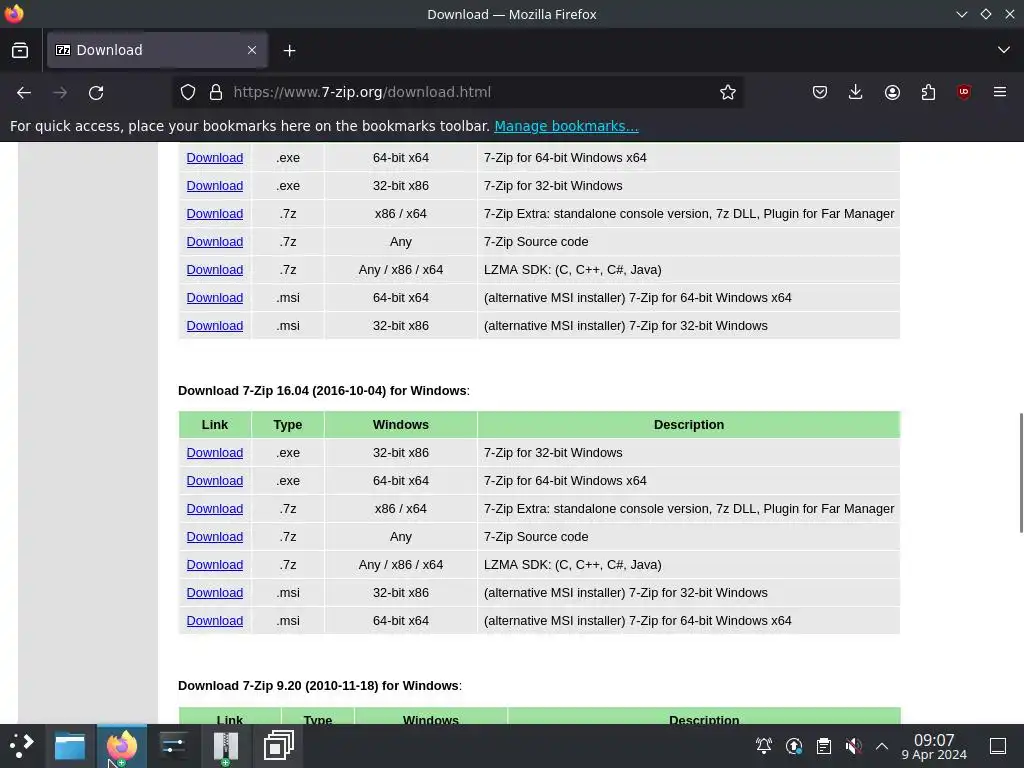Screen dimensions: 1024x768
Task: Show site security padlock info
Action: pyautogui.click(x=216, y=93)
